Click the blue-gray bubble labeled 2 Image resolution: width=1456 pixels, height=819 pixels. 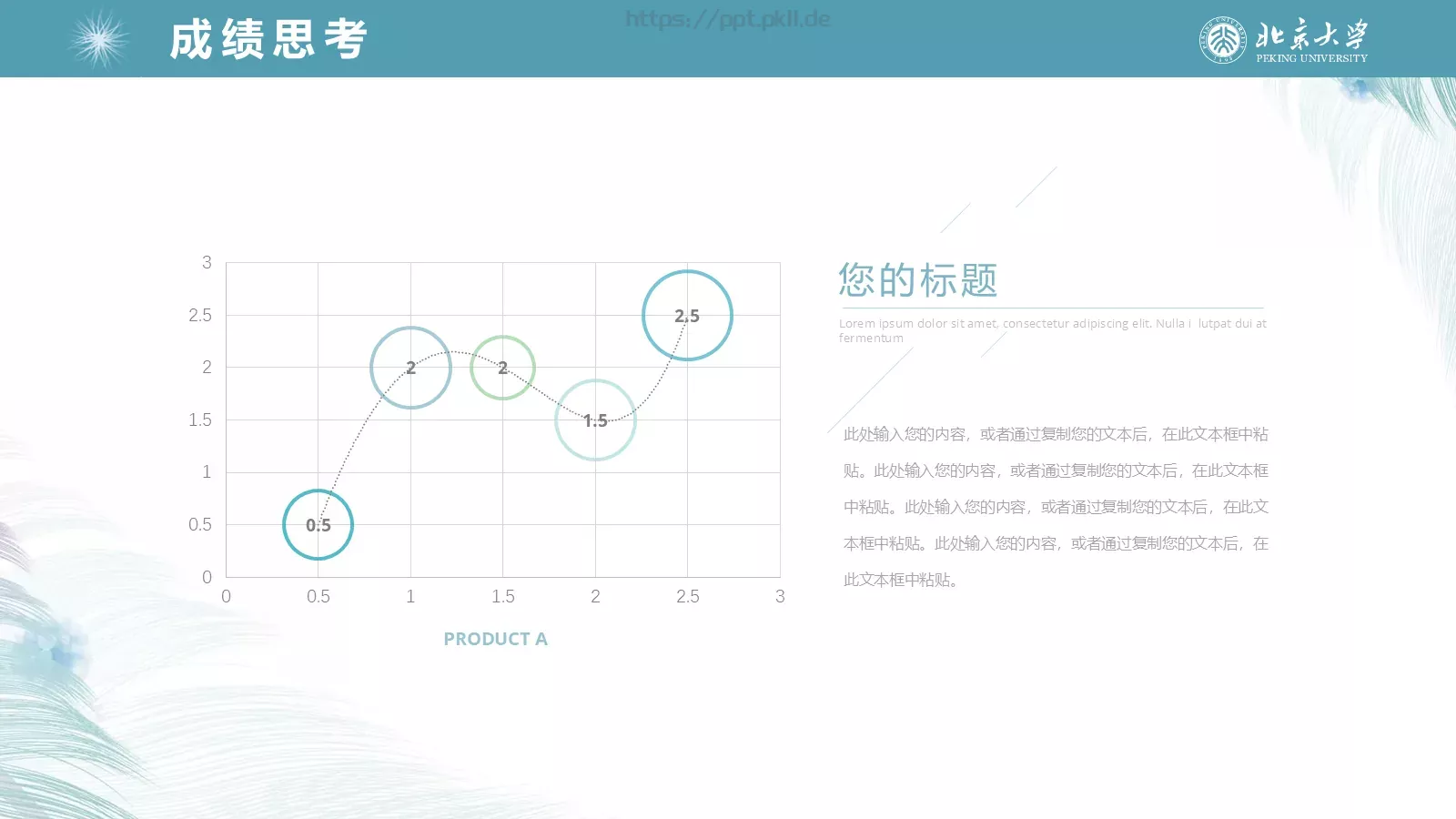coord(410,368)
